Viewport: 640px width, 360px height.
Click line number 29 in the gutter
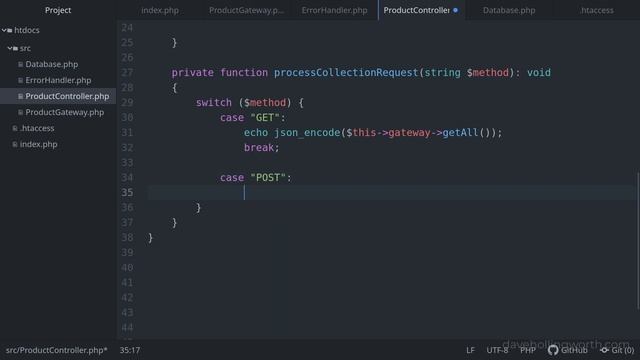[x=127, y=102]
